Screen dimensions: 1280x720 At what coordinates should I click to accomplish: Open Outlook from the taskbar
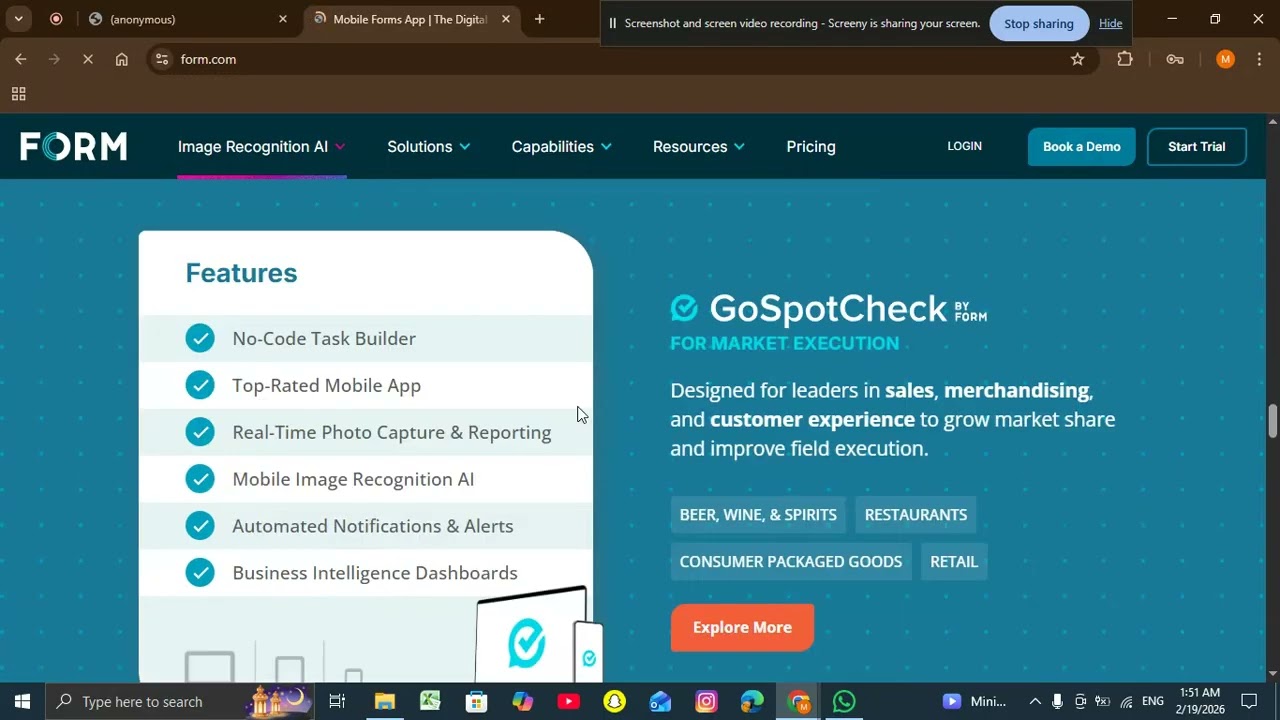tap(660, 701)
